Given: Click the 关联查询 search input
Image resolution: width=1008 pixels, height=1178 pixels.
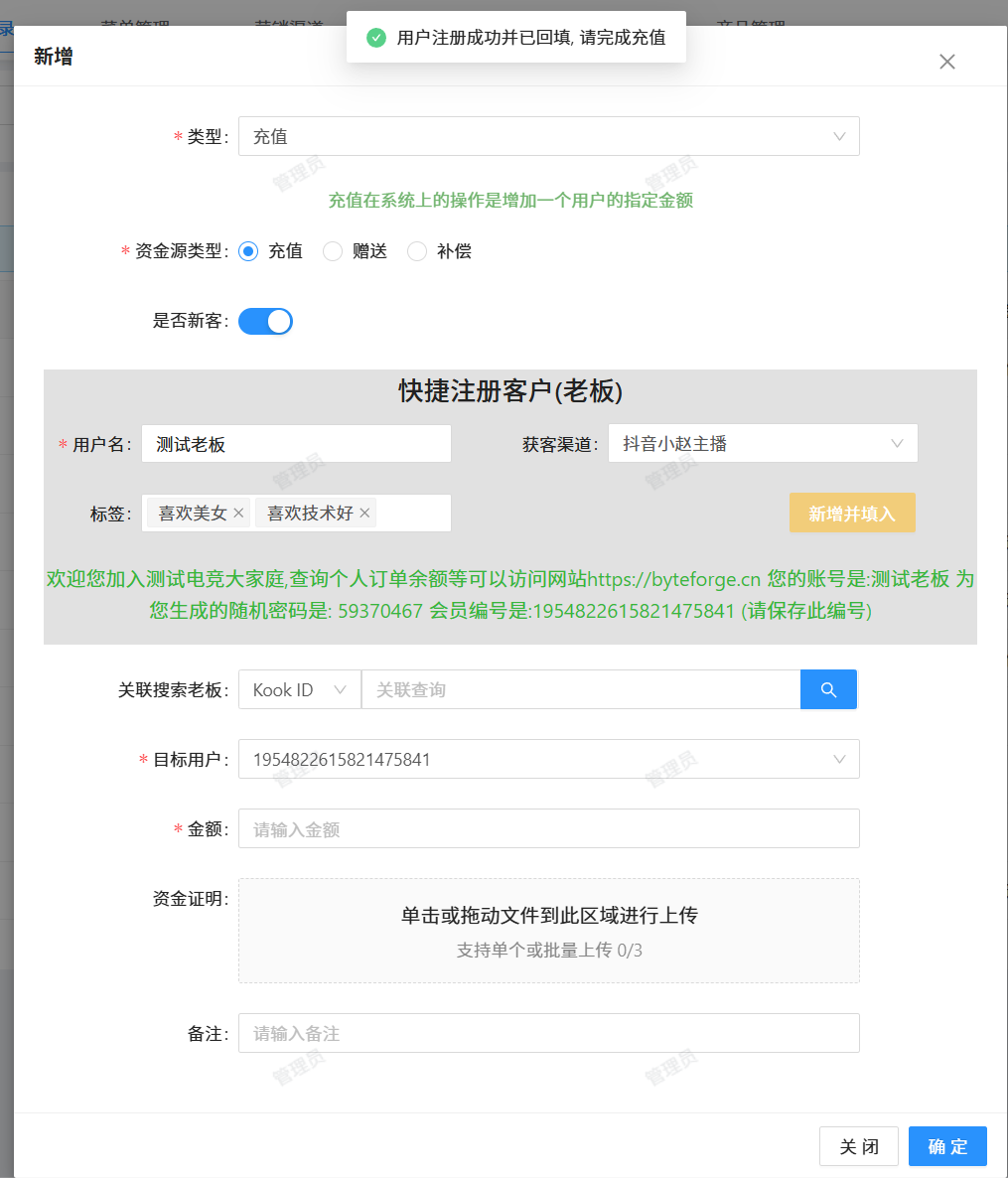Looking at the screenshot, I should click(581, 689).
